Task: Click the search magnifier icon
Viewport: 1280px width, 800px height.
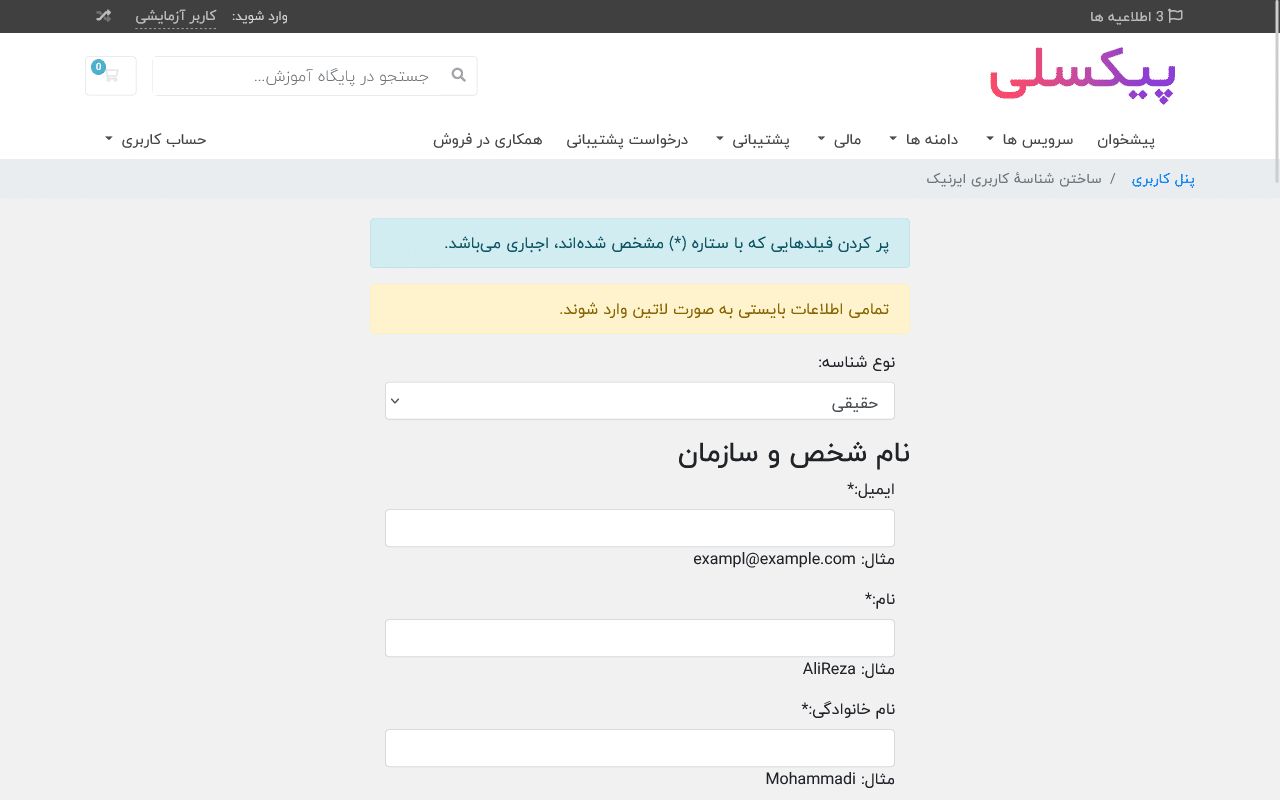Action: pos(459,75)
